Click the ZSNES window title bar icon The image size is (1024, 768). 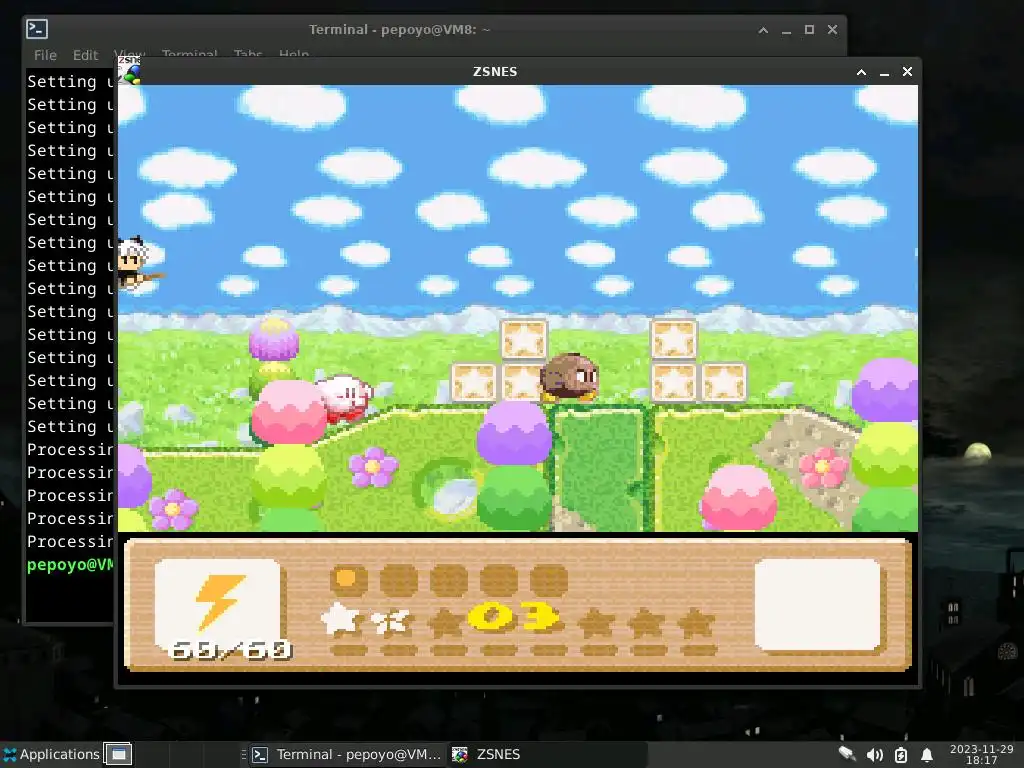click(130, 71)
